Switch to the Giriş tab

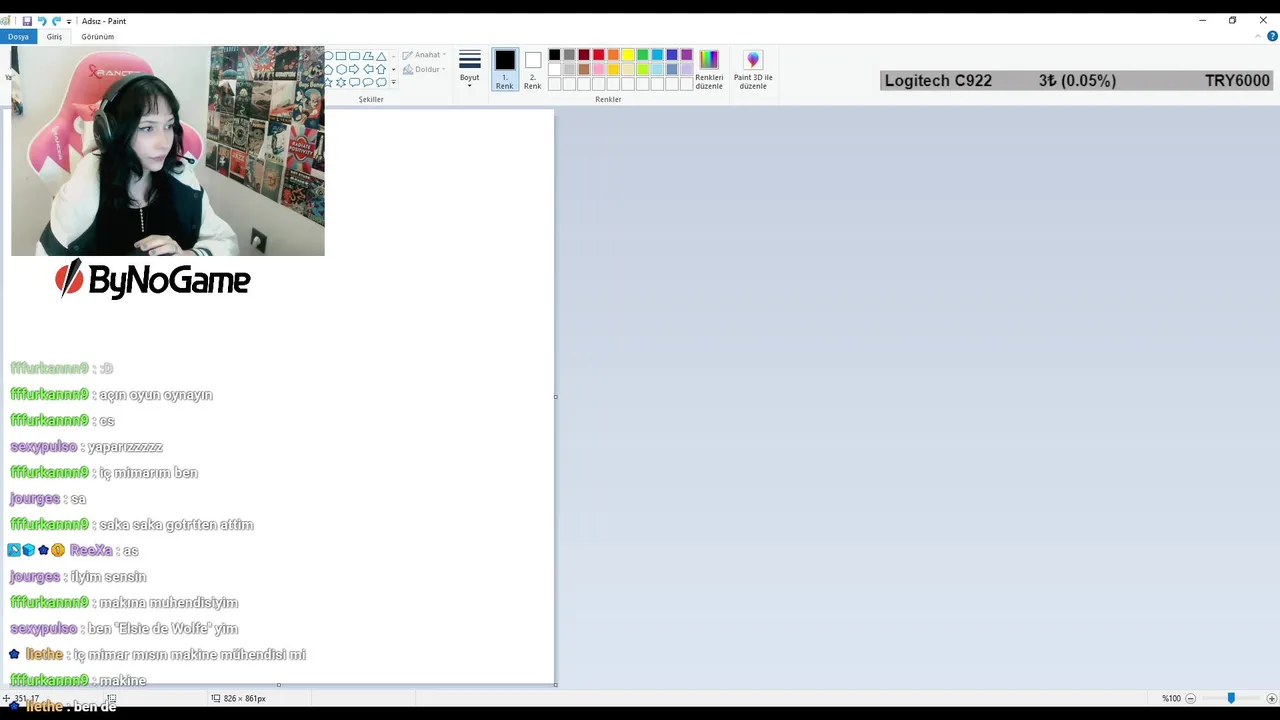coord(54,36)
